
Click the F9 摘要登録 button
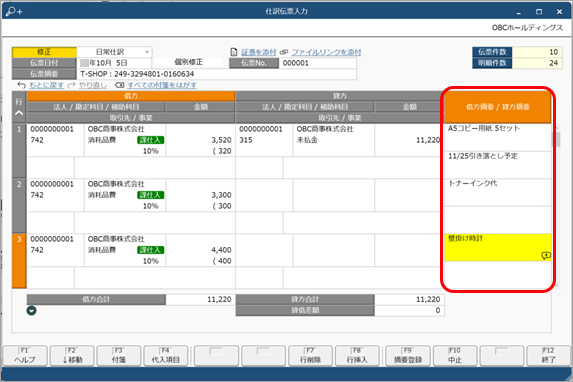(x=407, y=356)
